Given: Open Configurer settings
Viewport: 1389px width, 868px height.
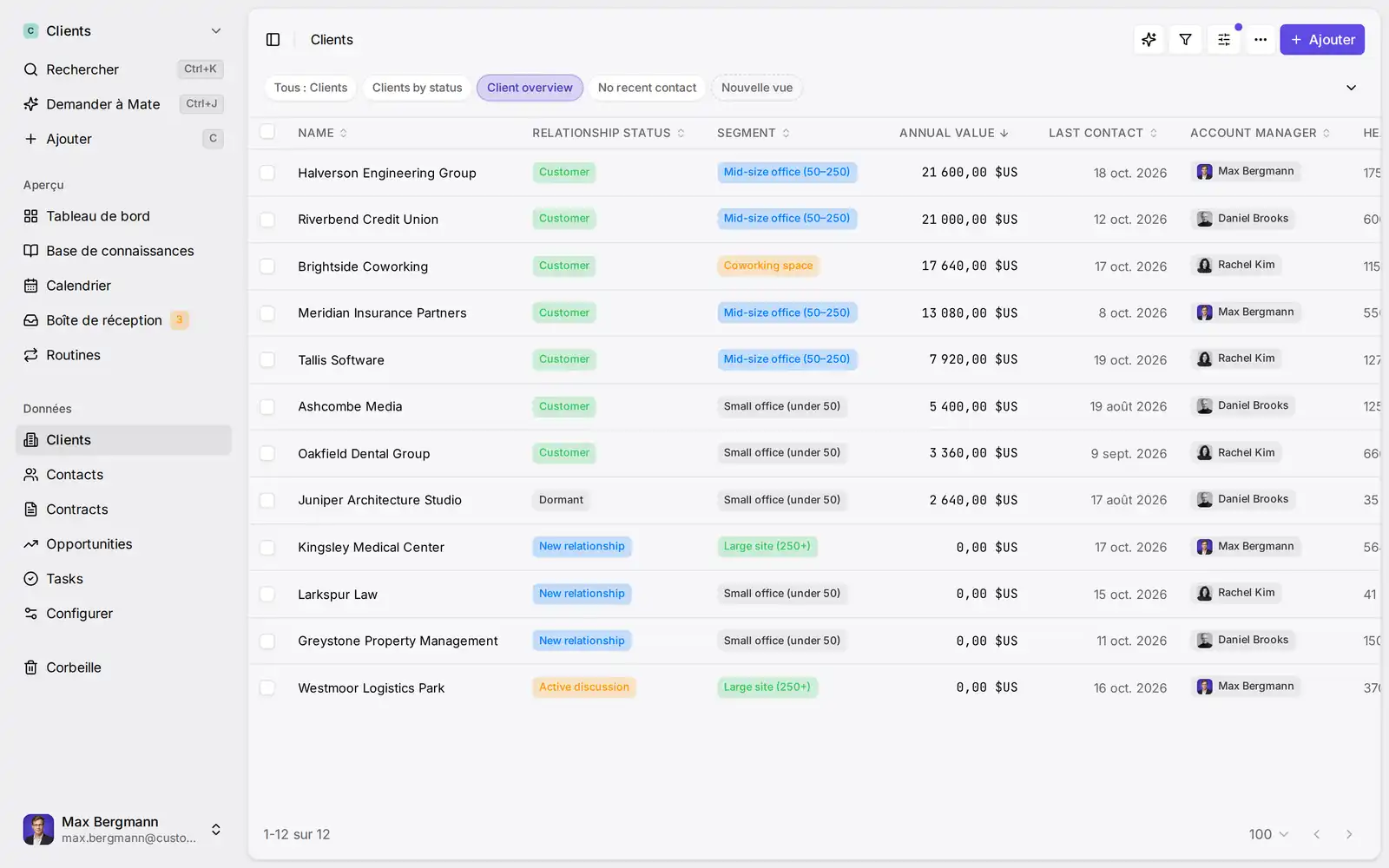Looking at the screenshot, I should tap(123, 614).
